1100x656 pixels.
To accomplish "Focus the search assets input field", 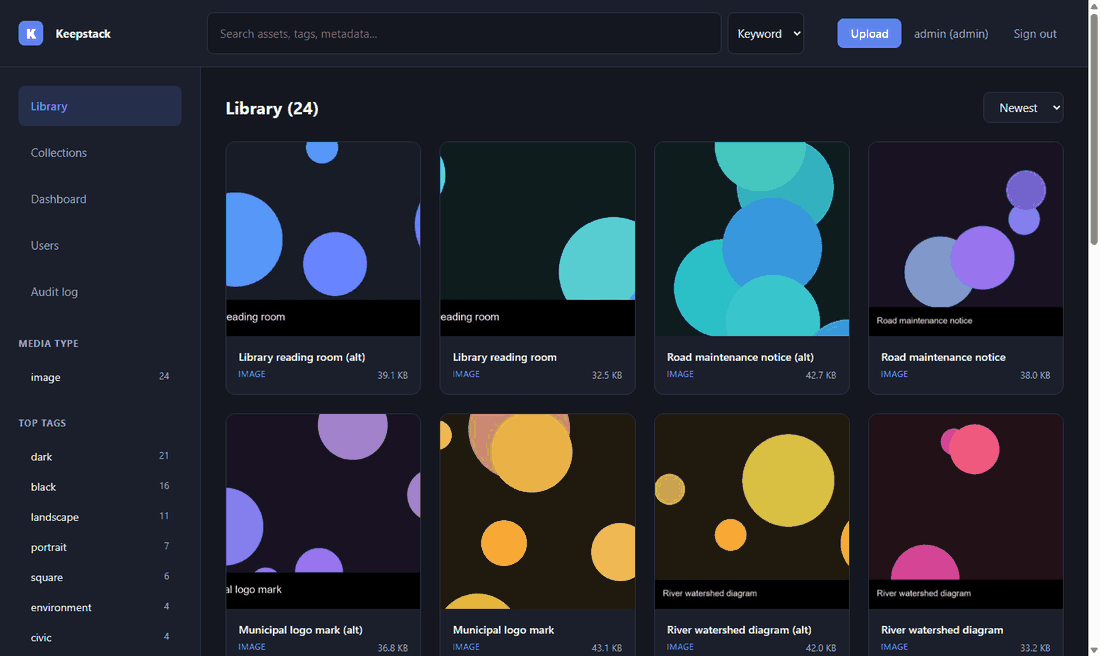I will [464, 33].
